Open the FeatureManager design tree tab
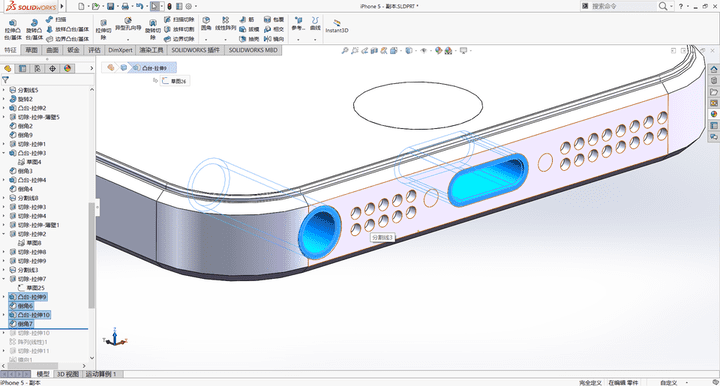This screenshot has width=720, height=386. tap(7, 68)
